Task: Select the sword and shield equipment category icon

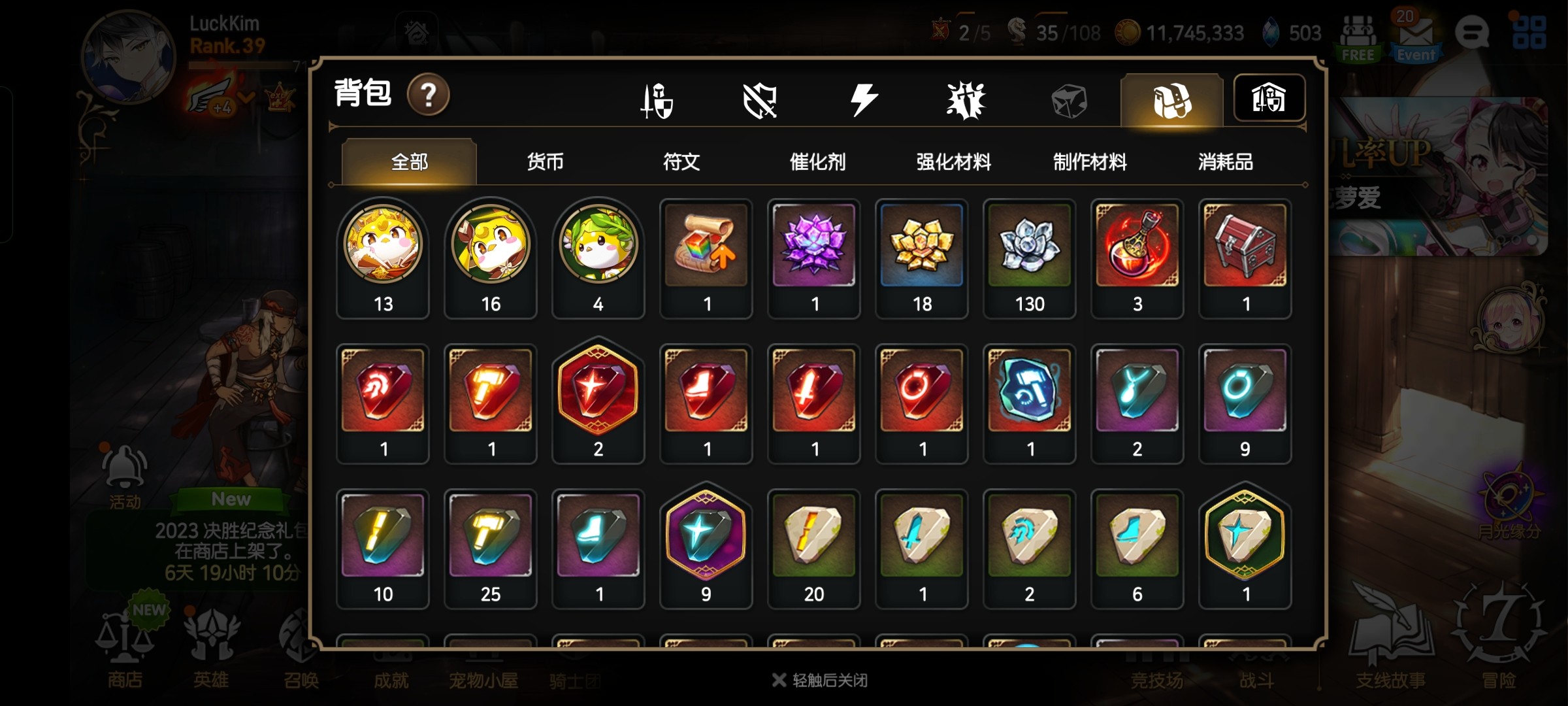Action: [x=657, y=101]
